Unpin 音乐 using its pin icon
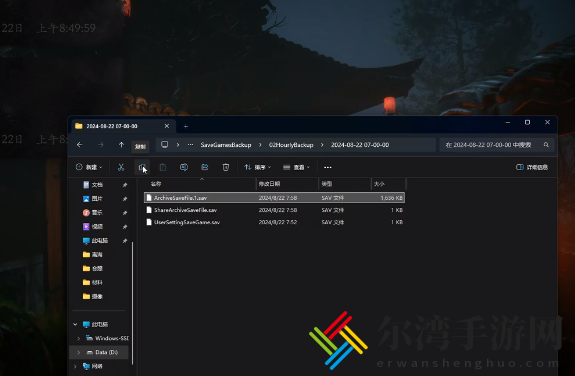The width and height of the screenshot is (575, 376). point(125,213)
